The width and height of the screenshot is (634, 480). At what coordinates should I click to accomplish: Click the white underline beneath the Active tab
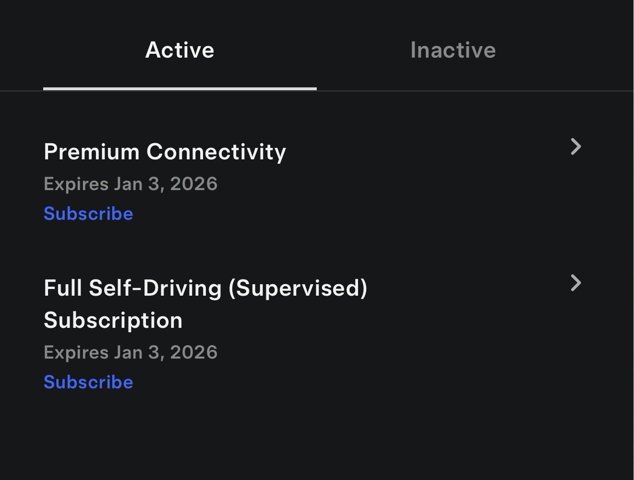(180, 88)
